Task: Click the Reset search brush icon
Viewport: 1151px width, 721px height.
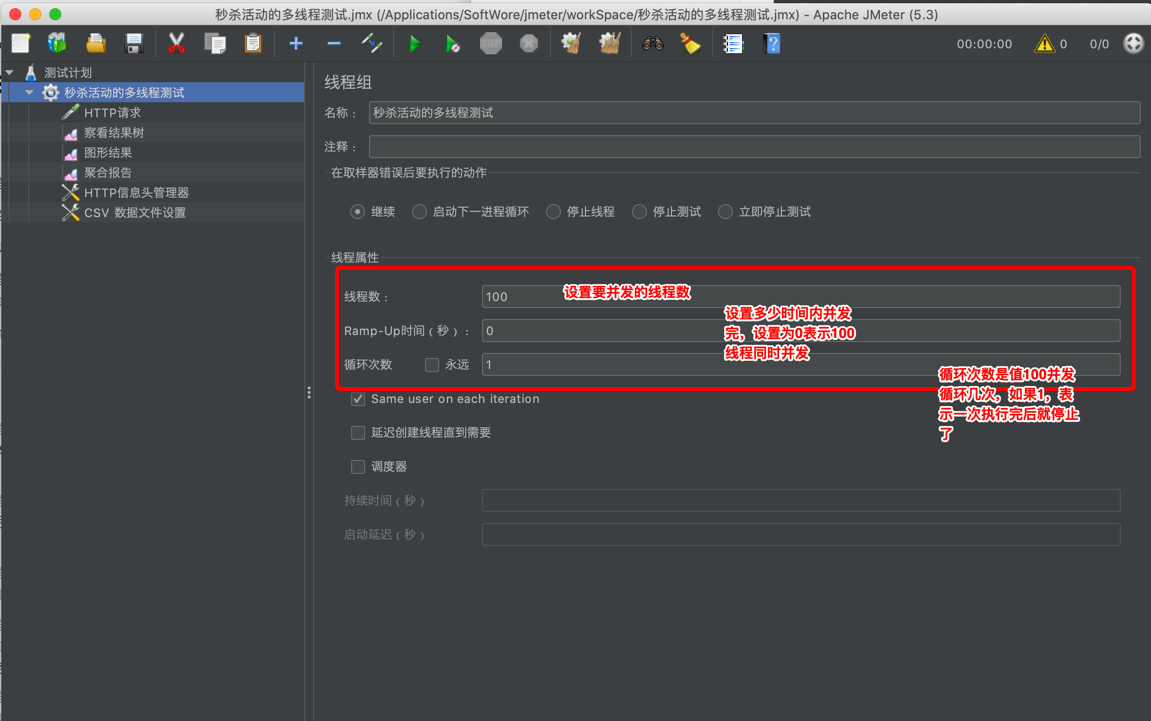Action: (690, 43)
